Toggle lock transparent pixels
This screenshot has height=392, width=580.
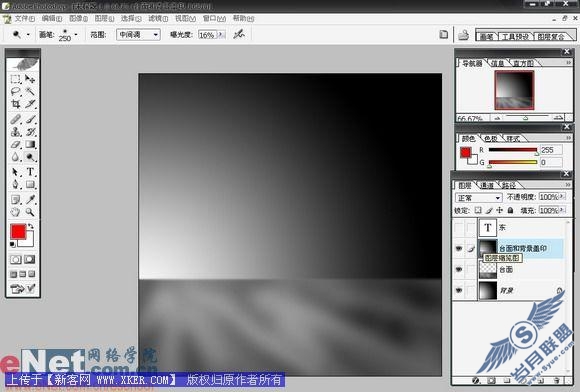[x=478, y=210]
